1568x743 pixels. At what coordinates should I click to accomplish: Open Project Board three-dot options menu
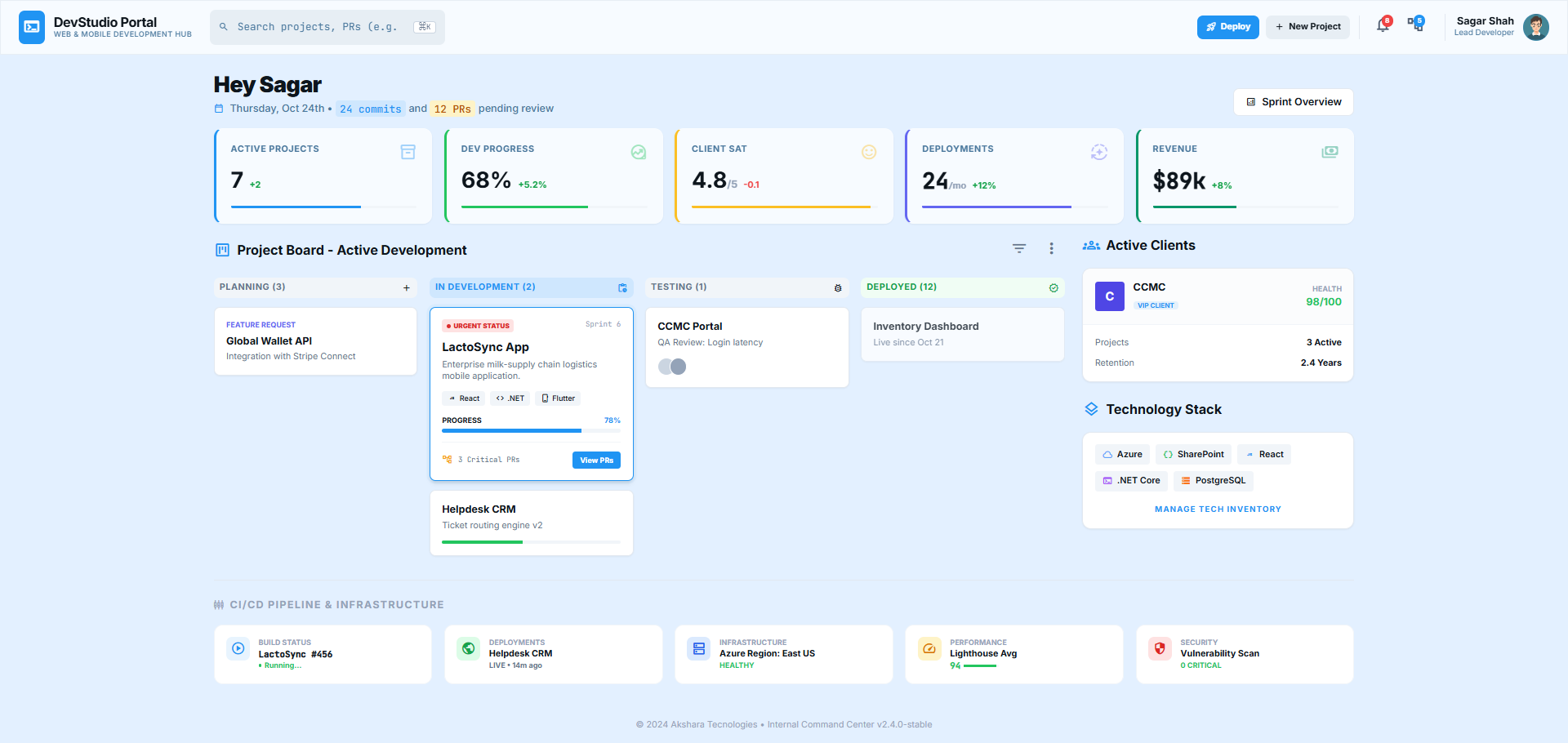(1051, 248)
